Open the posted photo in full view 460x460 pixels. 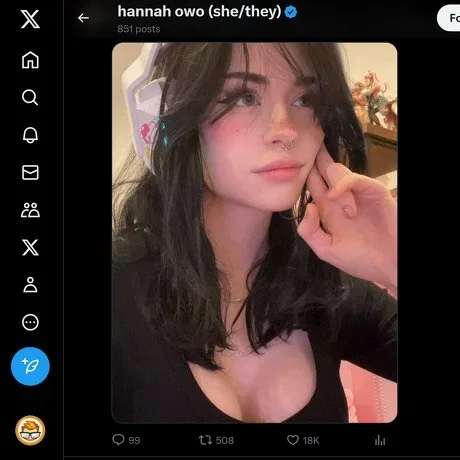[255, 233]
